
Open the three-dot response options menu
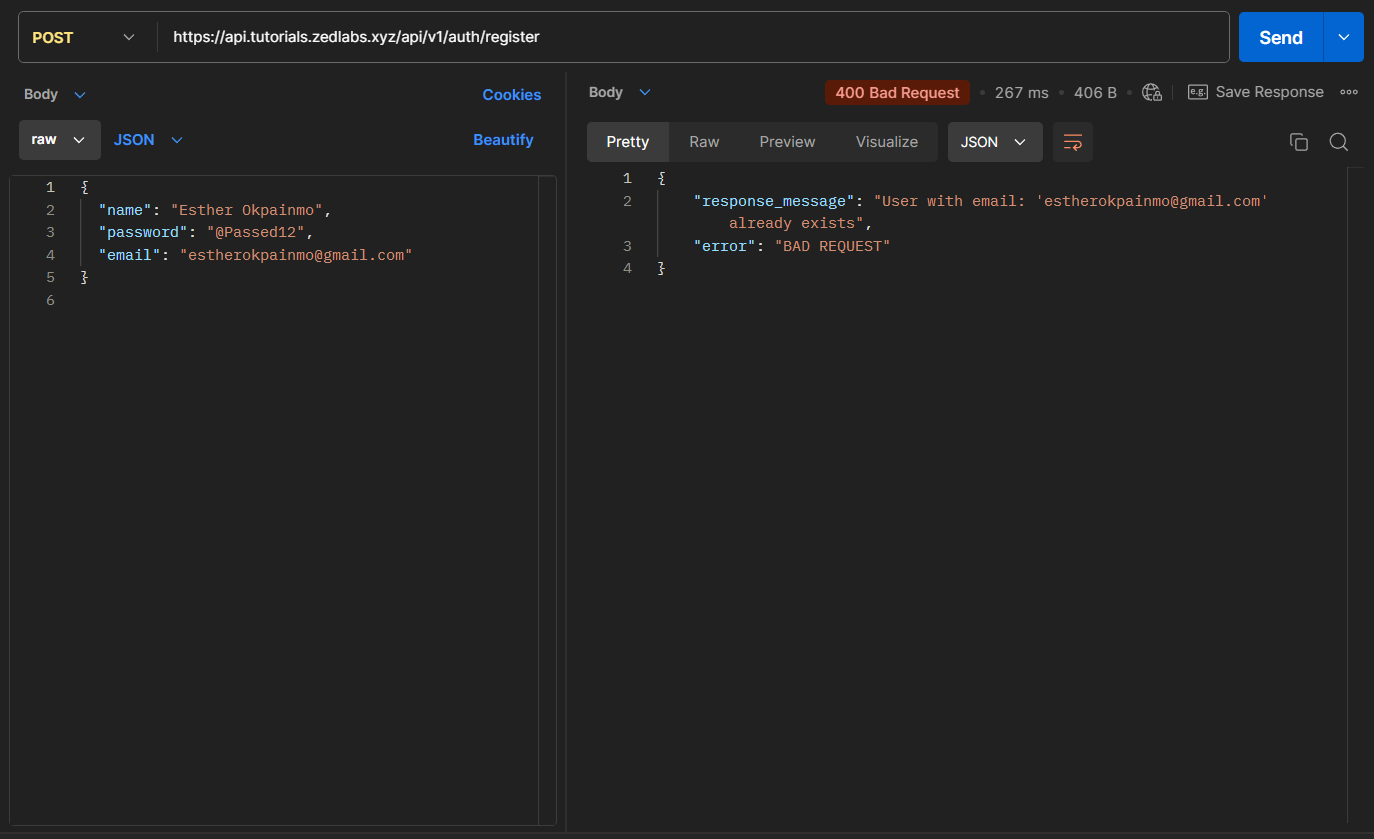click(1349, 92)
